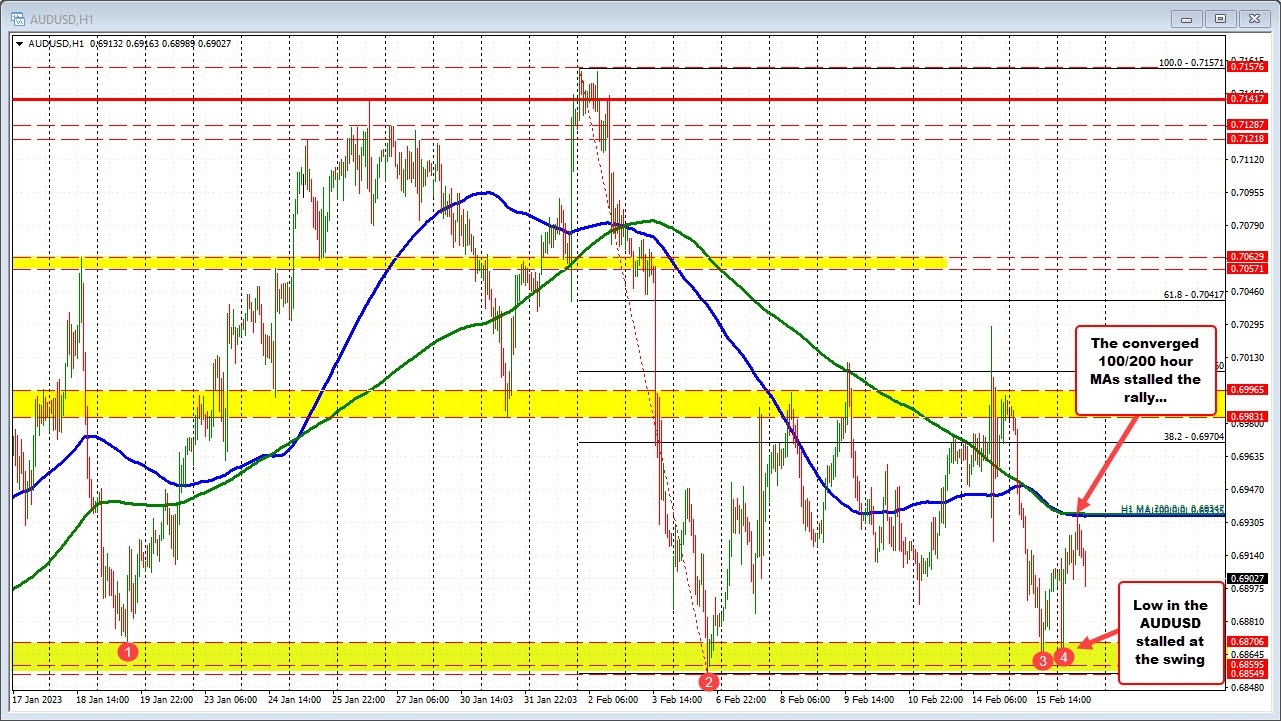Screen dimensions: 1281x721
Task: Select red numbered marker 1 on the left
Action: pos(129,651)
